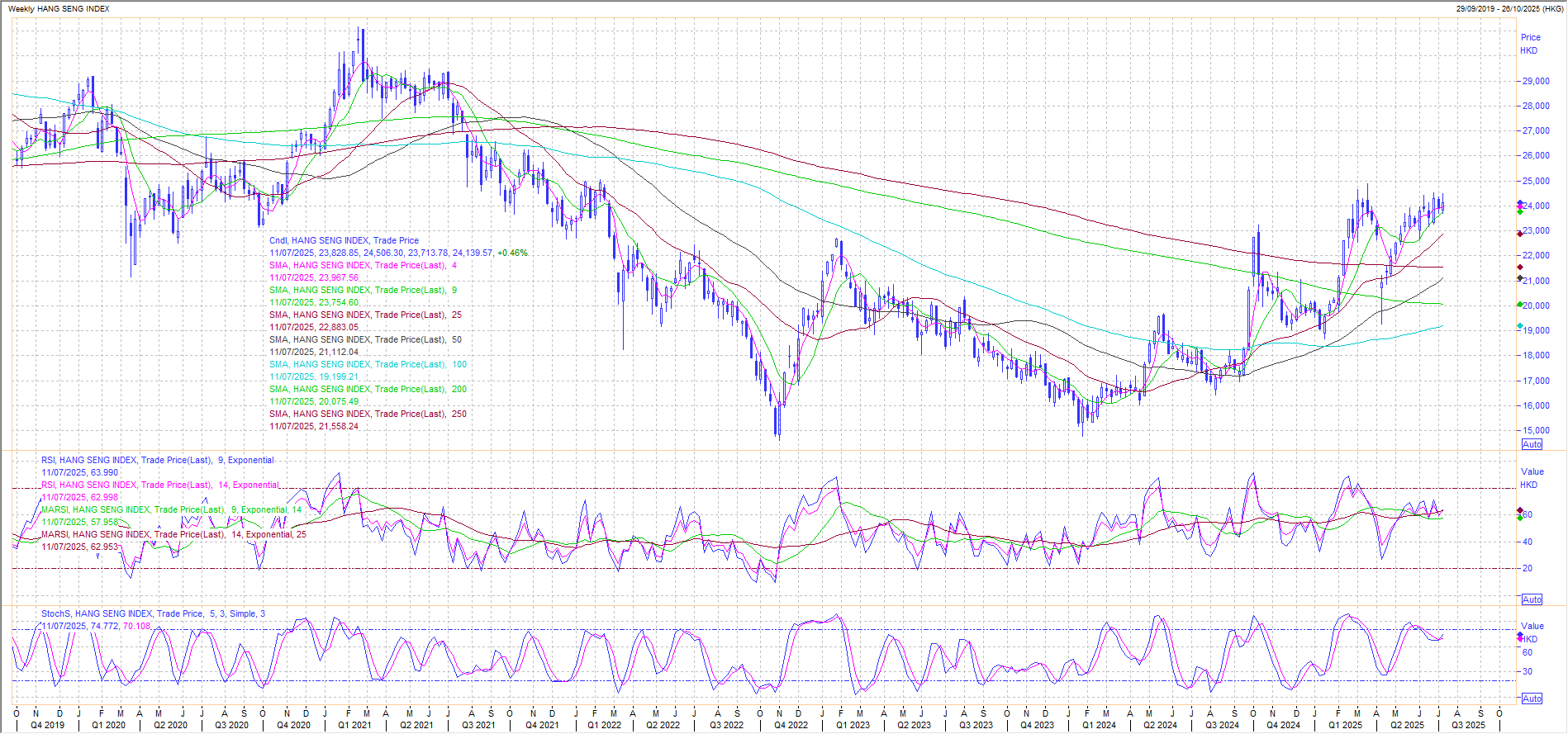Select the MARSI 9, Exponential, 14 legend
The image size is (1568, 734).
point(172,510)
